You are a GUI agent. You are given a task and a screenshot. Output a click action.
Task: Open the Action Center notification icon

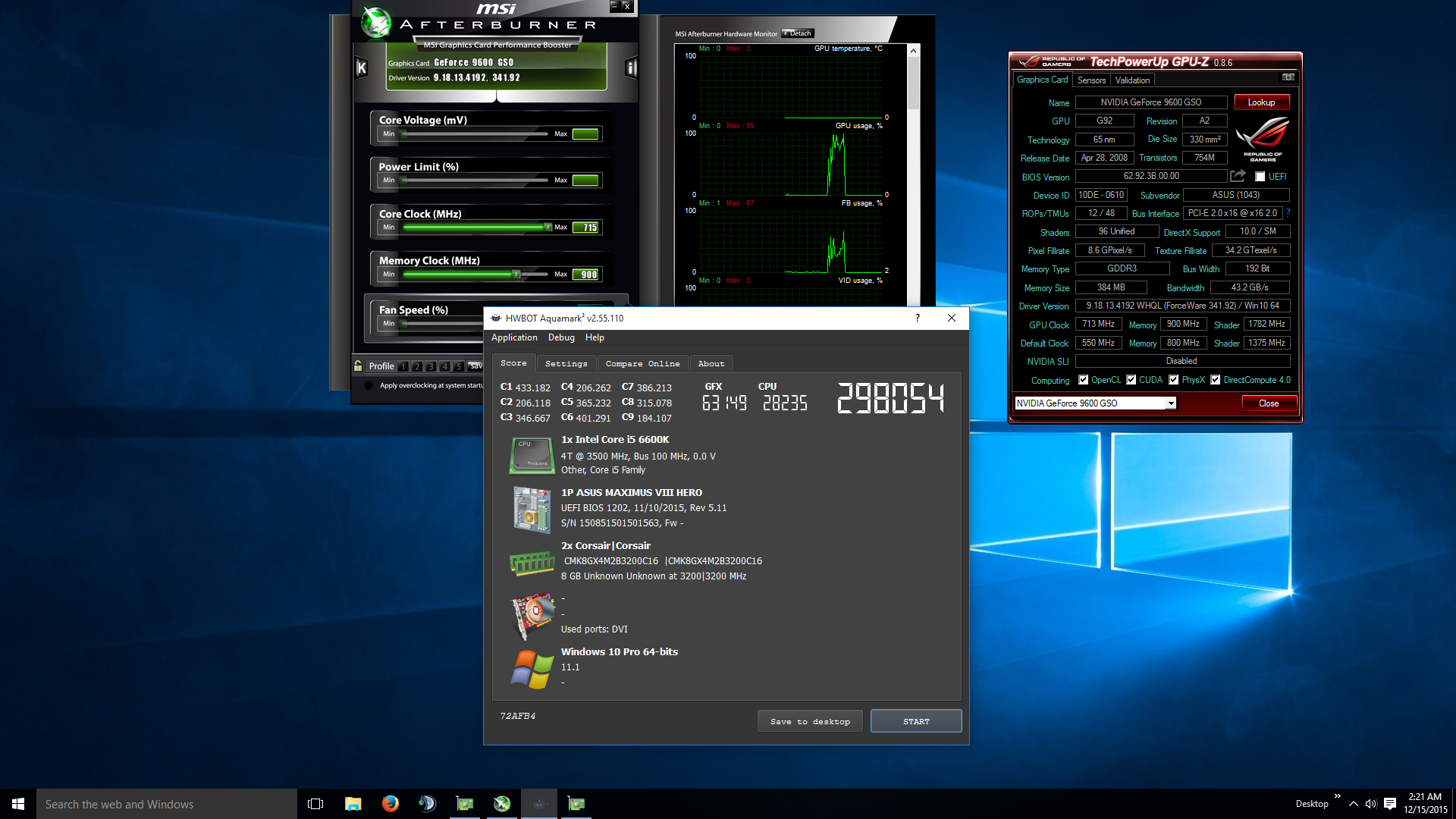click(1390, 804)
